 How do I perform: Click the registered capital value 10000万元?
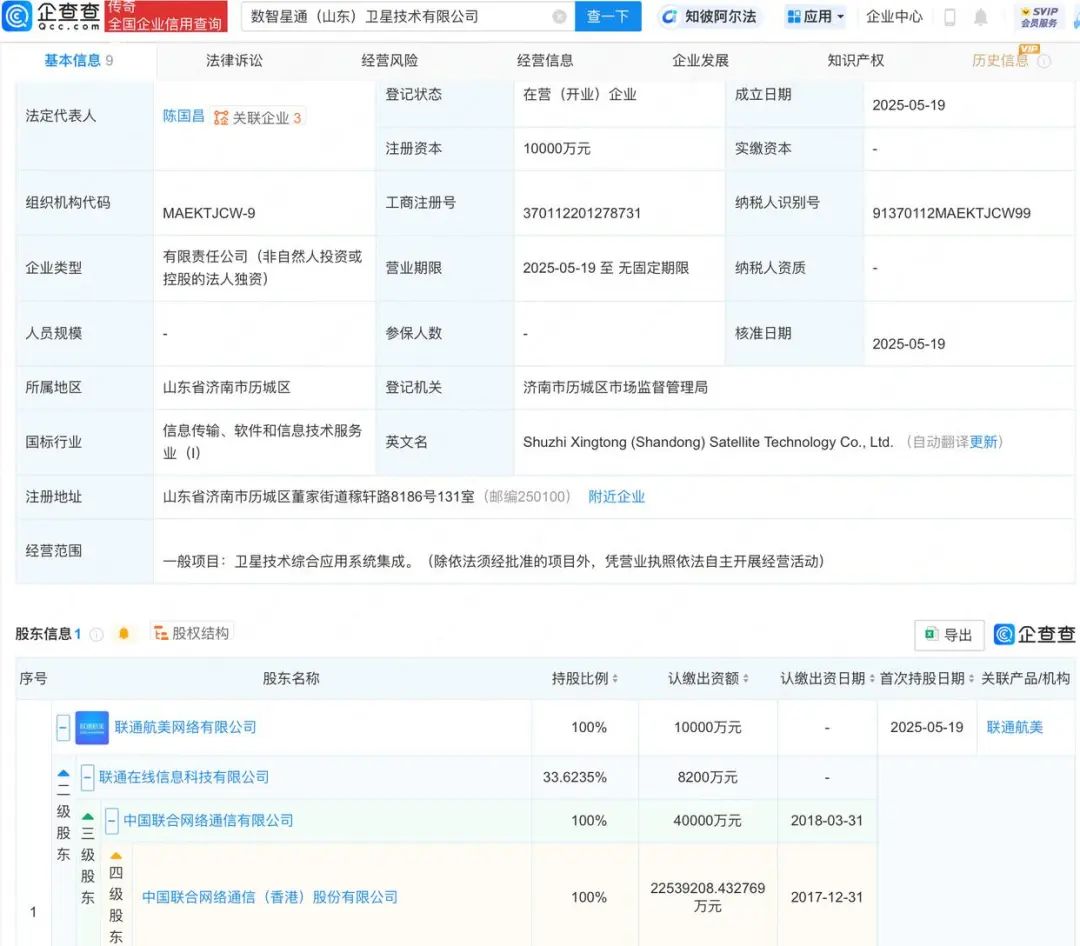point(557,149)
